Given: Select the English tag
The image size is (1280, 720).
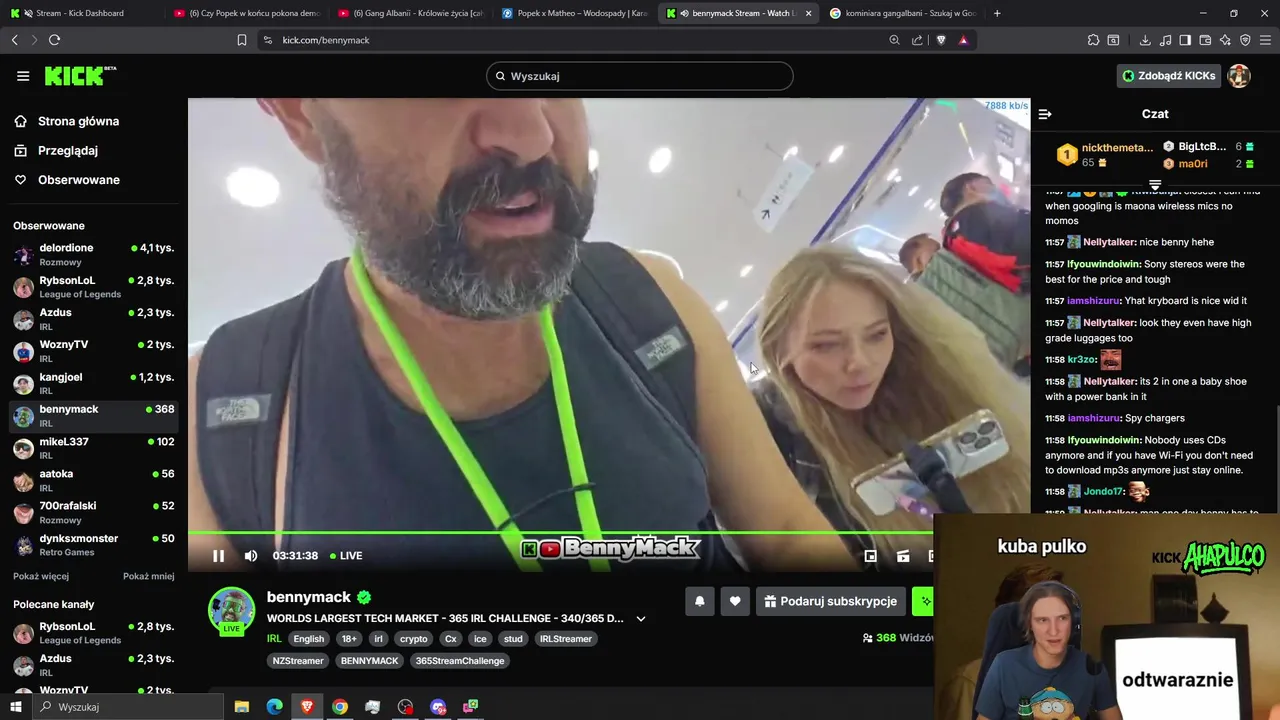Looking at the screenshot, I should [x=308, y=639].
